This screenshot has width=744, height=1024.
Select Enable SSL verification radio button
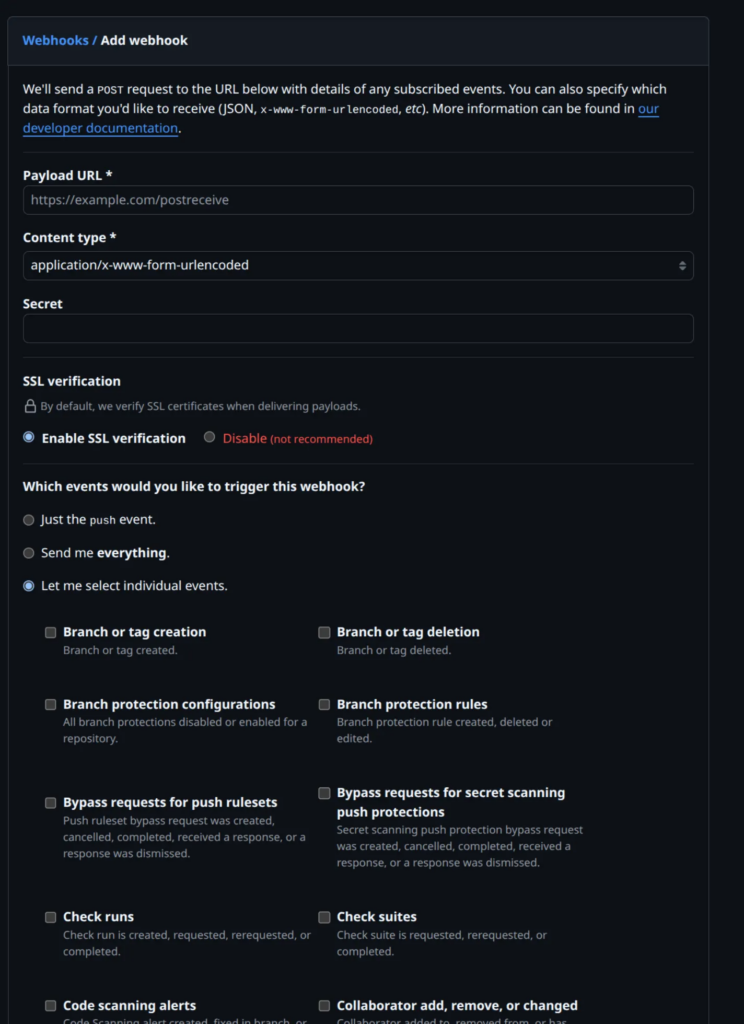pyautogui.click(x=29, y=437)
